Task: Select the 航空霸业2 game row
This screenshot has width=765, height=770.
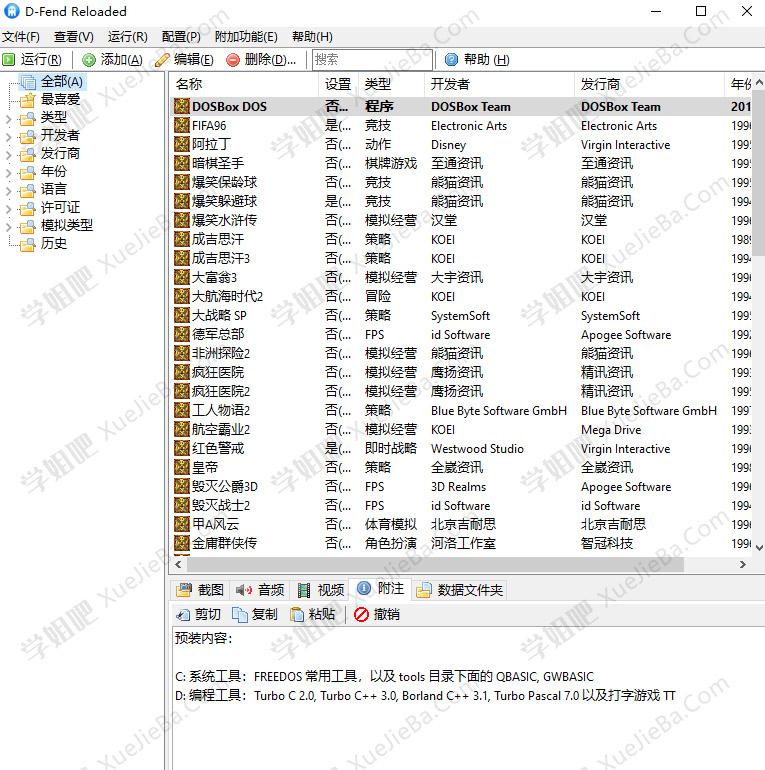Action: click(463, 429)
